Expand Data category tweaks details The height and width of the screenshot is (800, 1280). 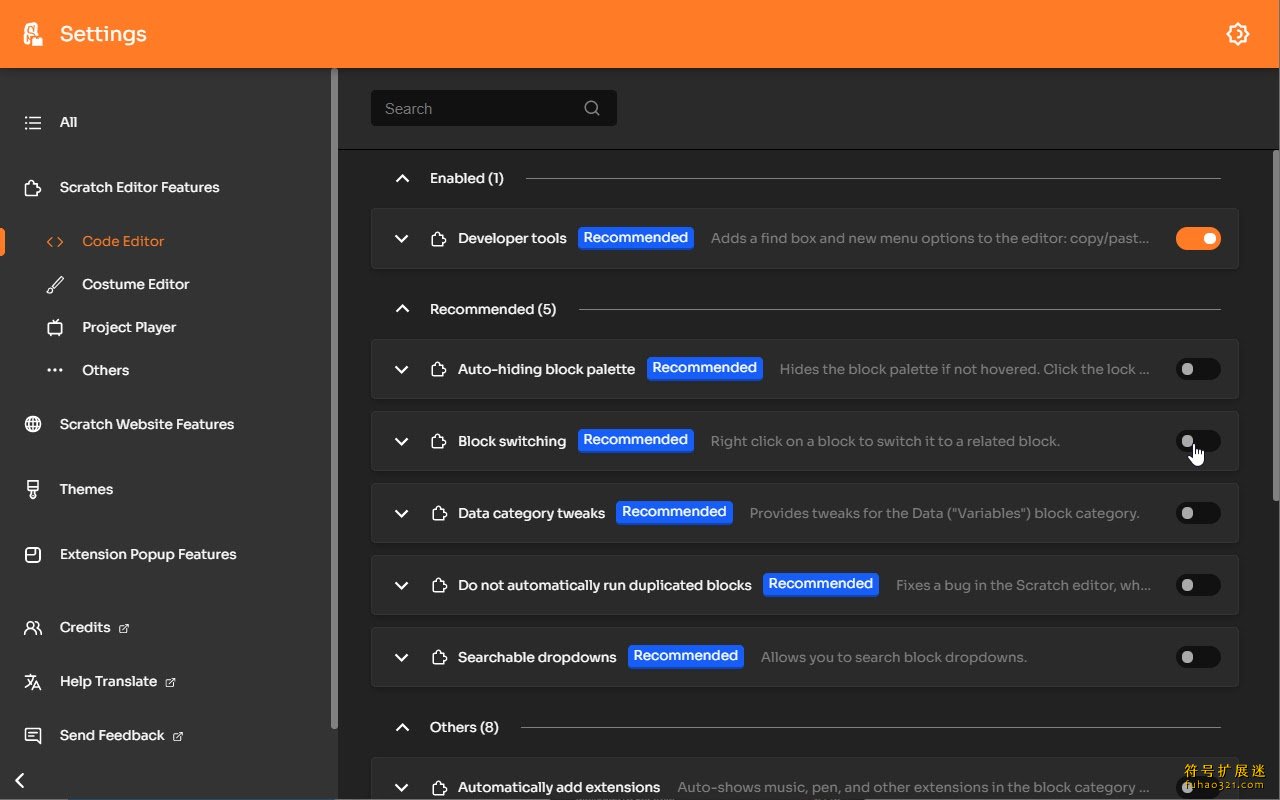[402, 514]
